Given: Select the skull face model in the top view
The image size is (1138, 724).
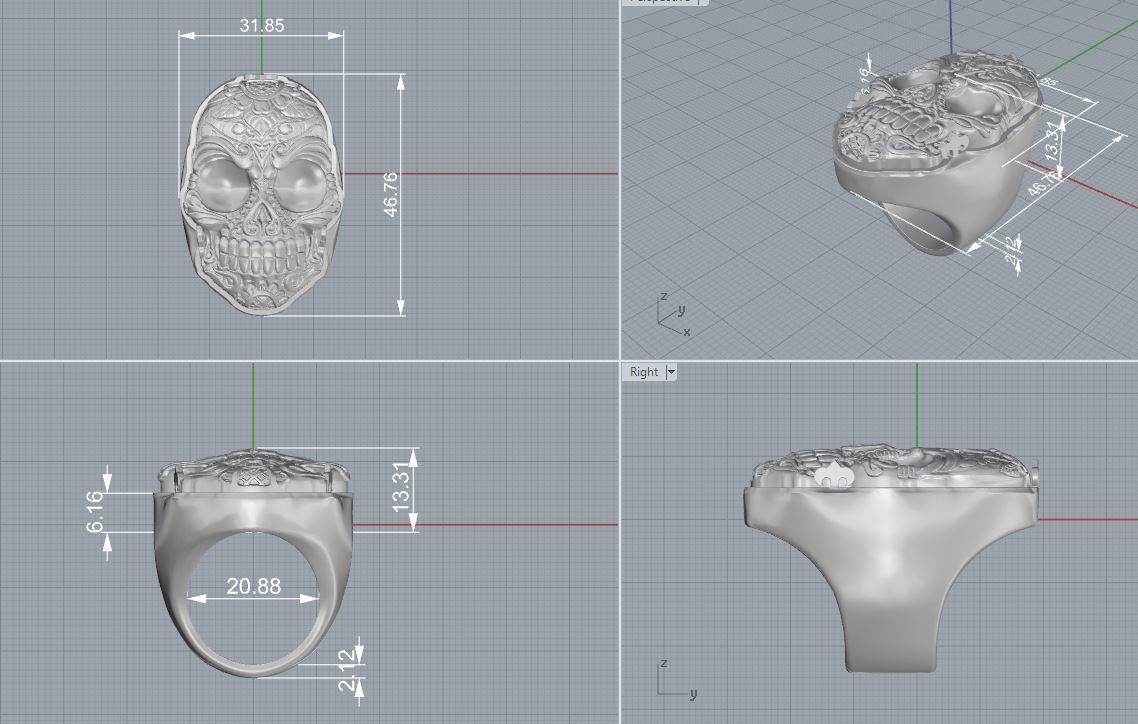Looking at the screenshot, I should click(x=261, y=194).
